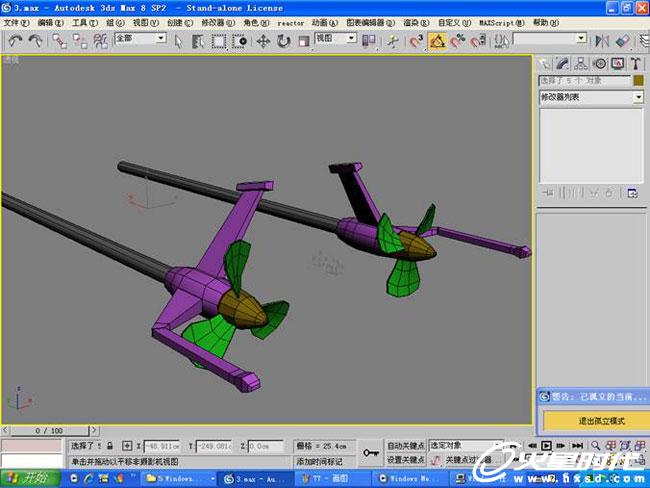
Task: Switch to the Create command panel tab
Action: (x=543, y=64)
